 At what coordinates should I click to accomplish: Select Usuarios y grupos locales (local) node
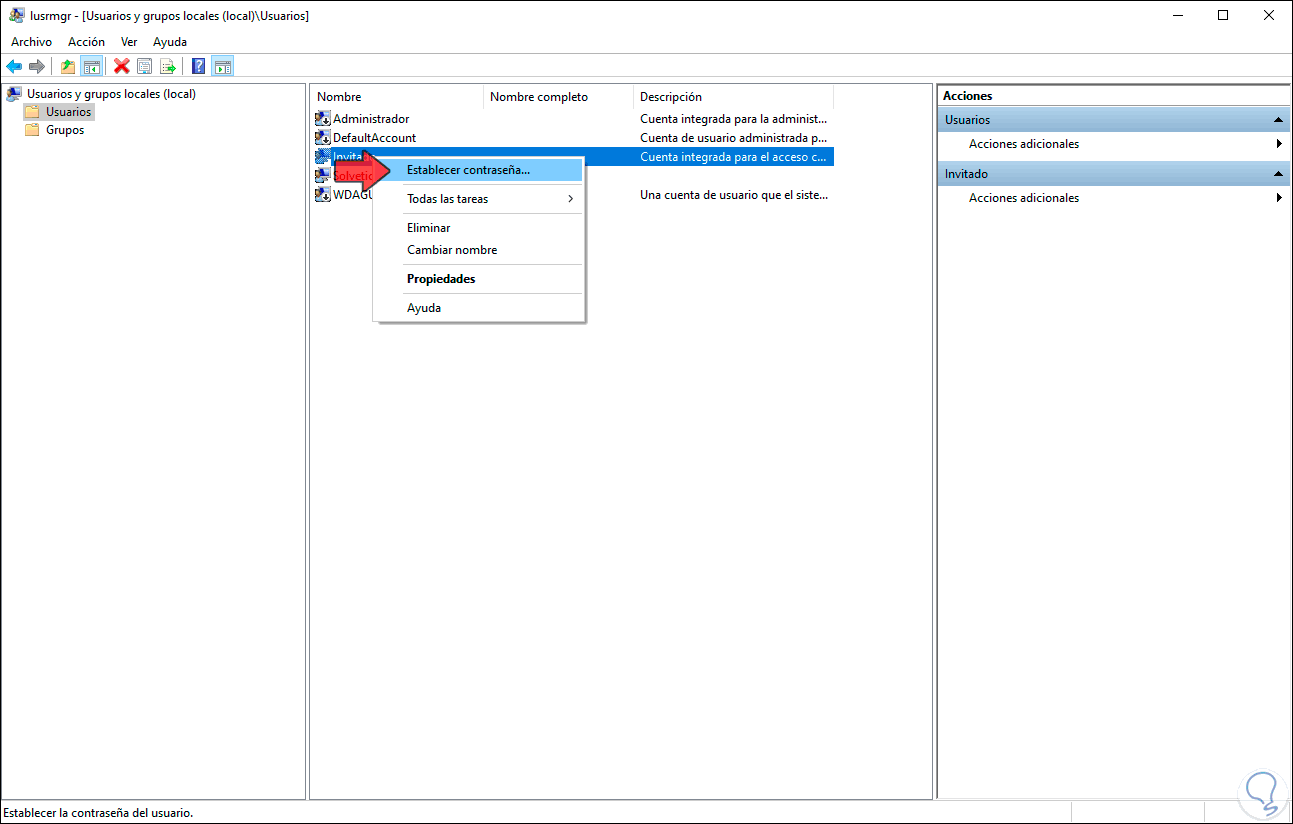click(x=111, y=94)
